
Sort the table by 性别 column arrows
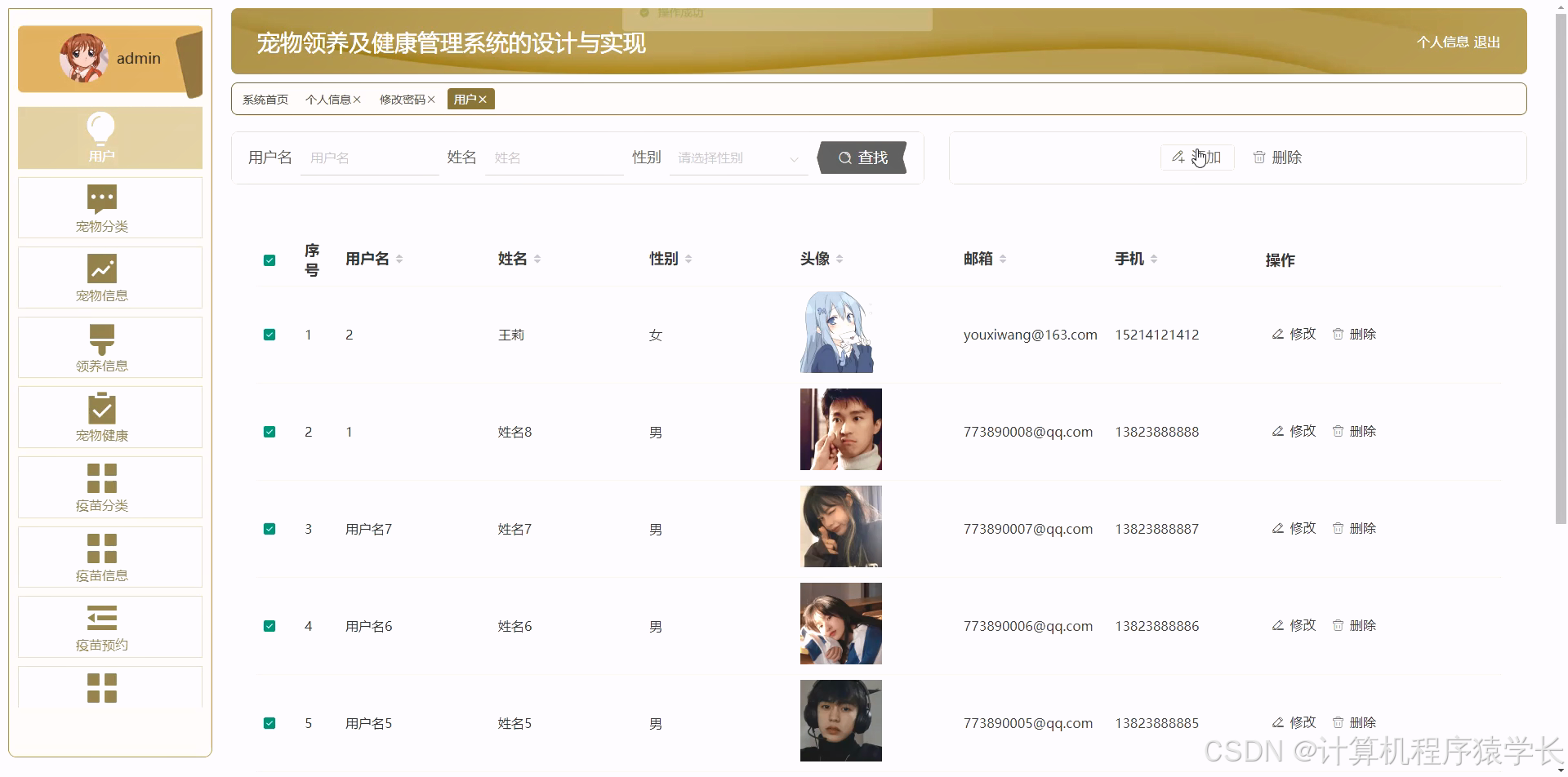click(x=688, y=259)
